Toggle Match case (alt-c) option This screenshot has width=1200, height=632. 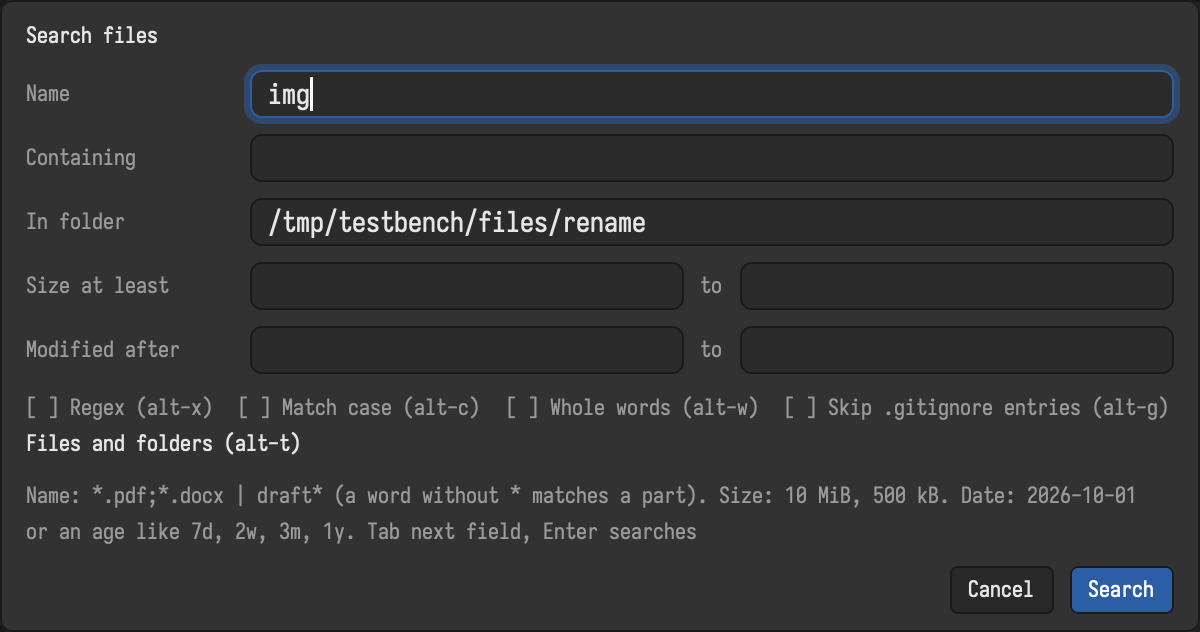pyautogui.click(x=359, y=408)
